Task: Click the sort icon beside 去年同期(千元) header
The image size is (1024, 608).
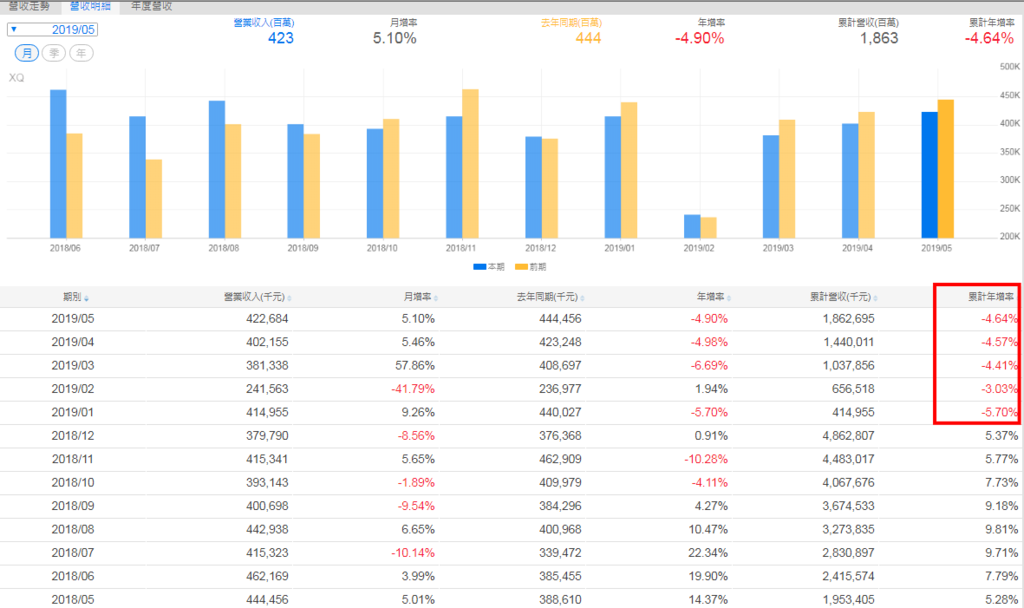Action: coord(582,298)
